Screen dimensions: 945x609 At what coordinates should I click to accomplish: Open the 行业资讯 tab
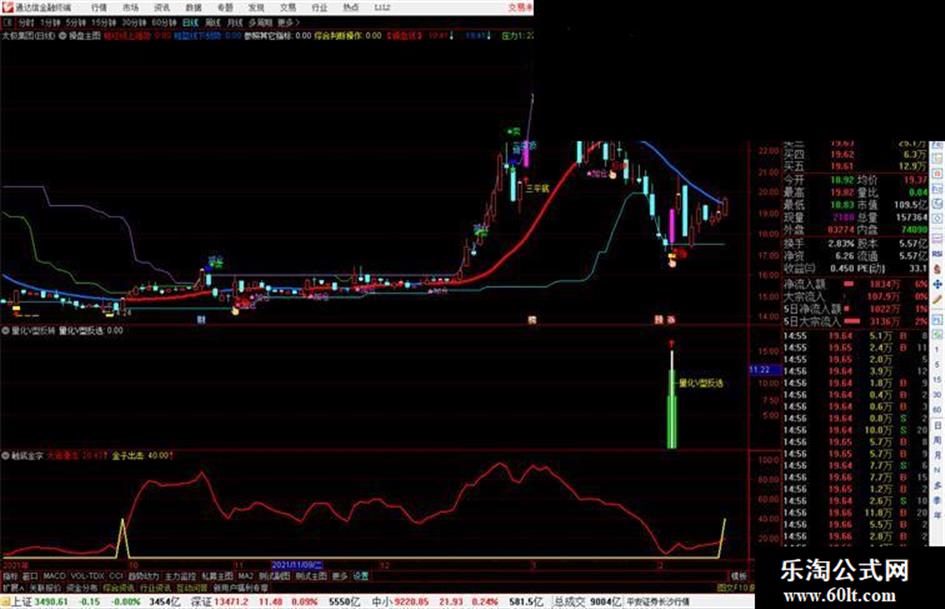[155, 587]
